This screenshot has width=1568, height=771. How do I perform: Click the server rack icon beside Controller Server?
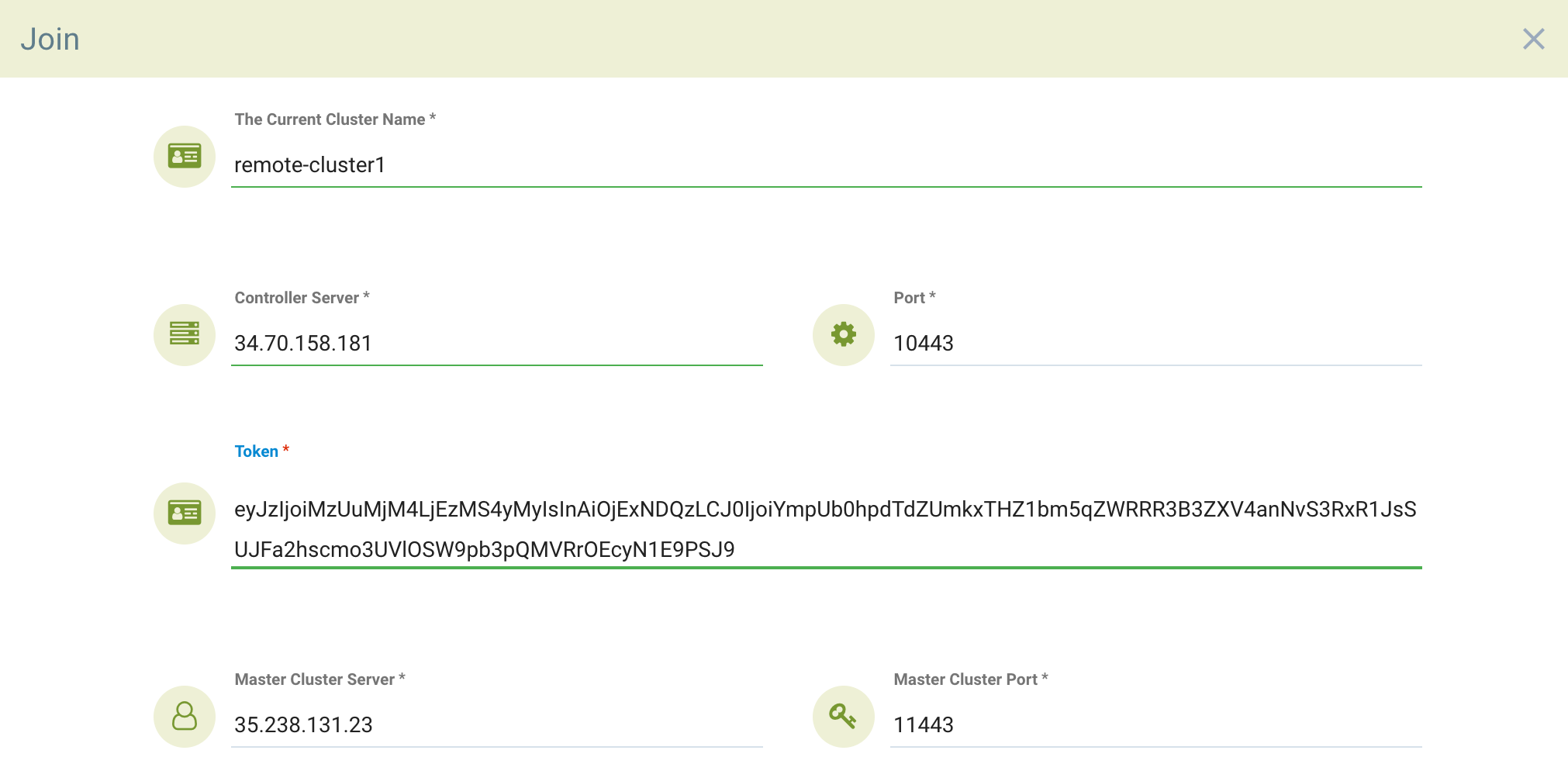click(x=185, y=334)
